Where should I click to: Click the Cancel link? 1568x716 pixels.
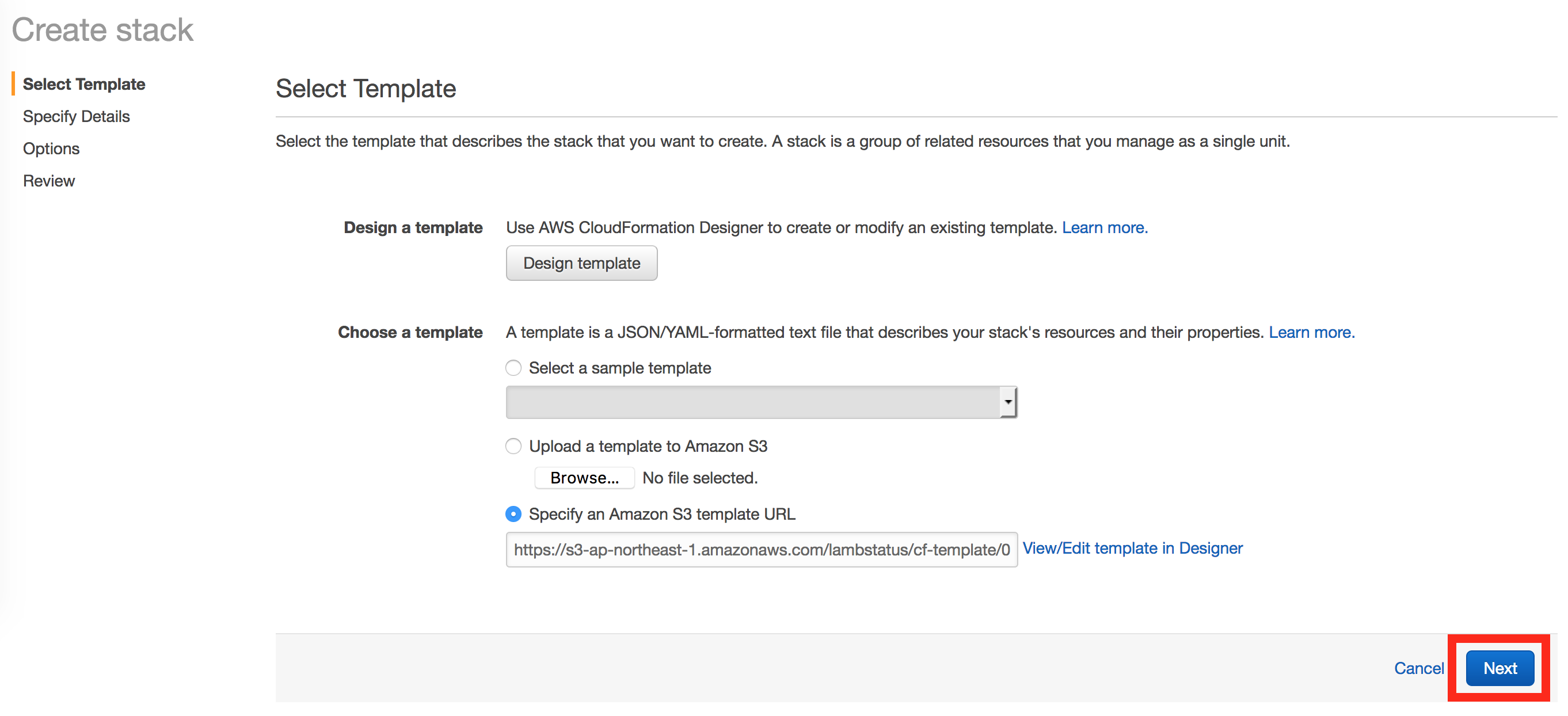pyautogui.click(x=1418, y=668)
